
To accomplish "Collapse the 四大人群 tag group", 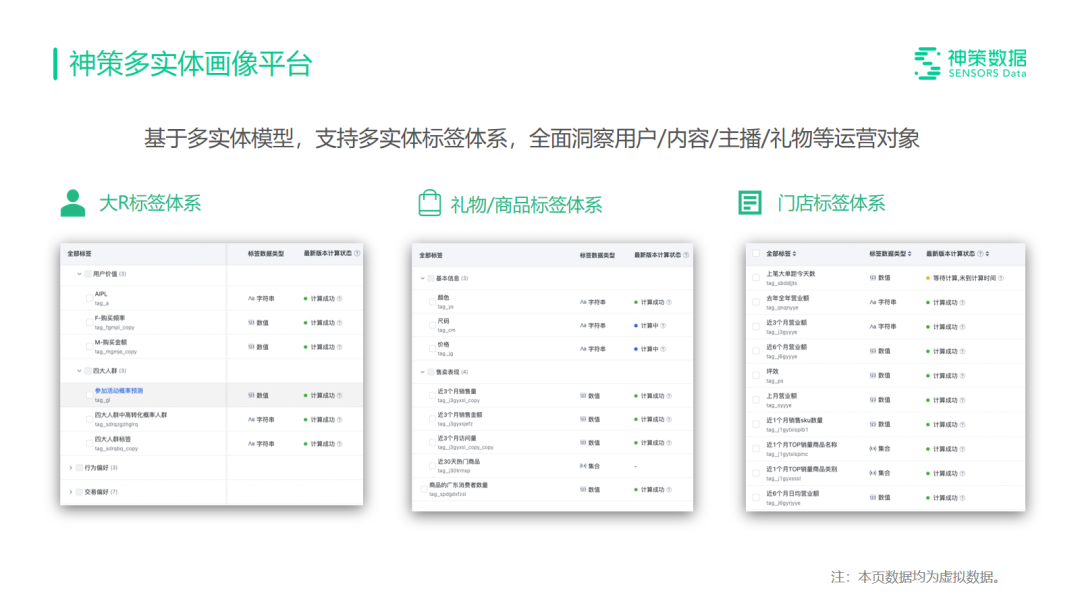I will pos(76,369).
